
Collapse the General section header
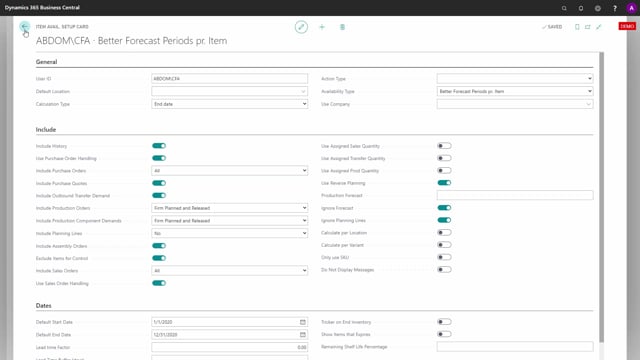click(x=47, y=62)
